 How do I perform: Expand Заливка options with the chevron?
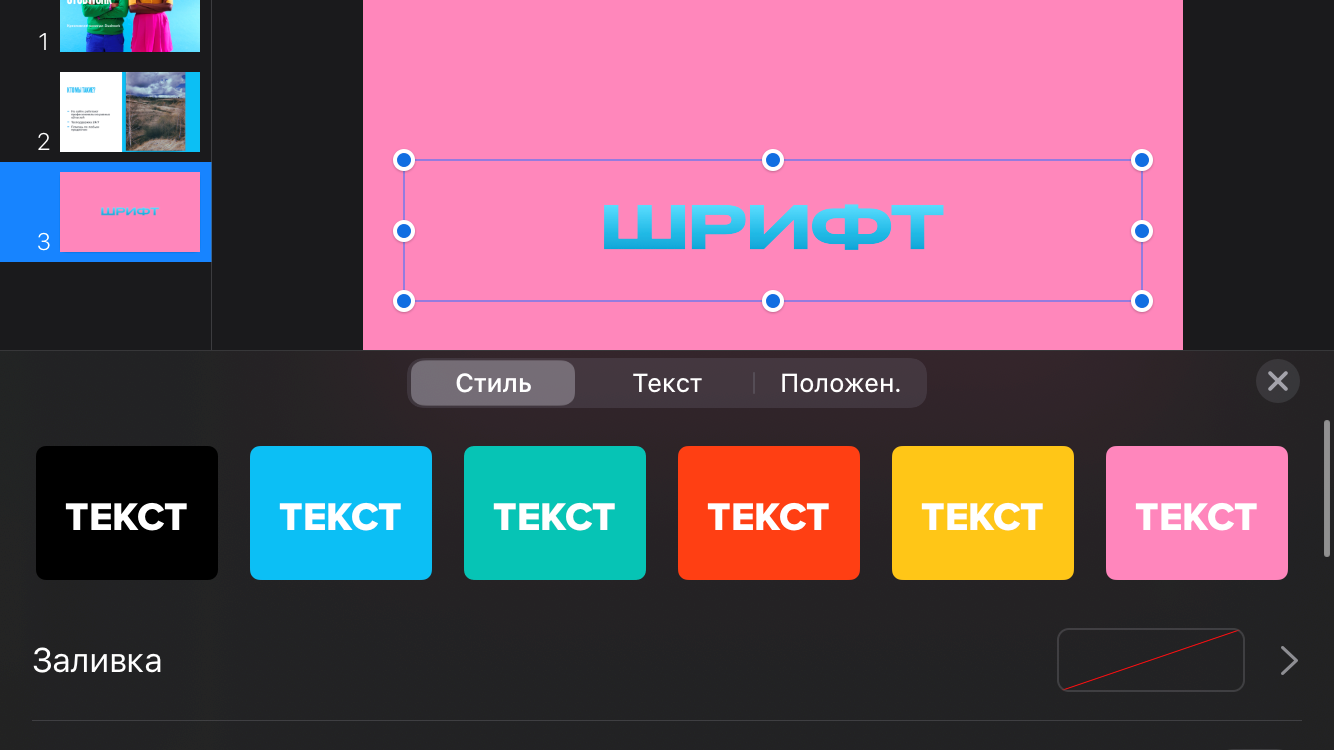(1289, 660)
